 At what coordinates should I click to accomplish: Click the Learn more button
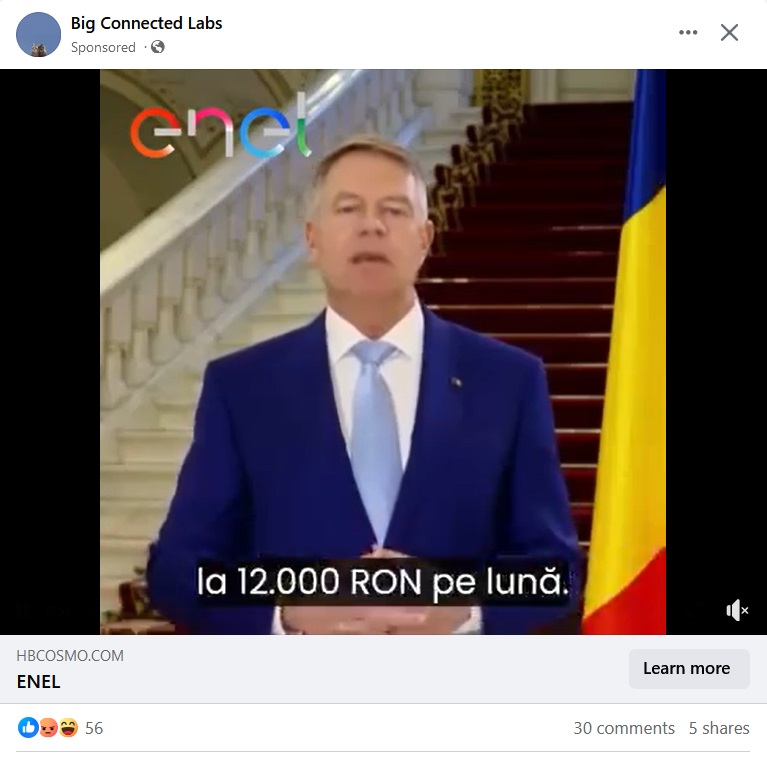(x=689, y=669)
